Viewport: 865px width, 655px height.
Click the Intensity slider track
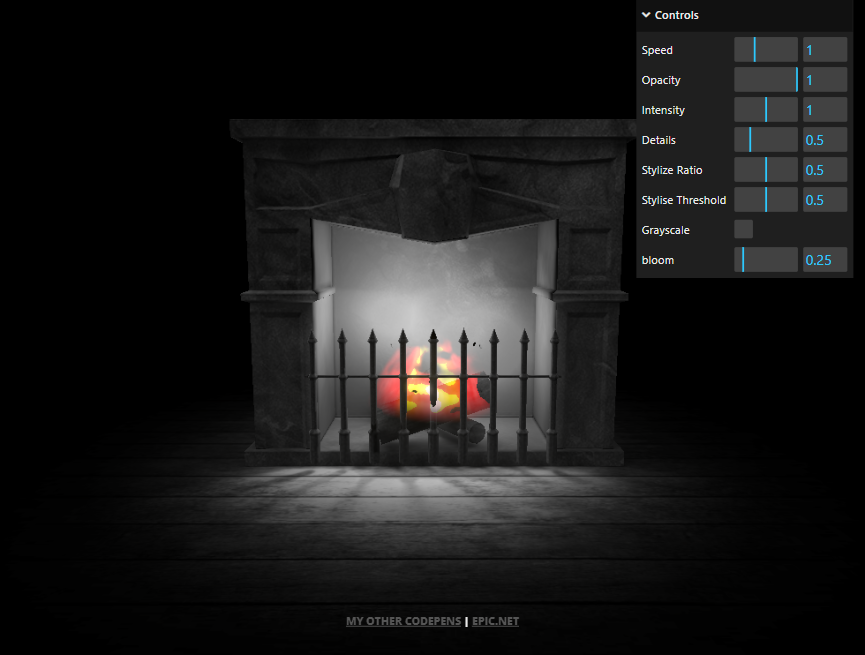766,110
